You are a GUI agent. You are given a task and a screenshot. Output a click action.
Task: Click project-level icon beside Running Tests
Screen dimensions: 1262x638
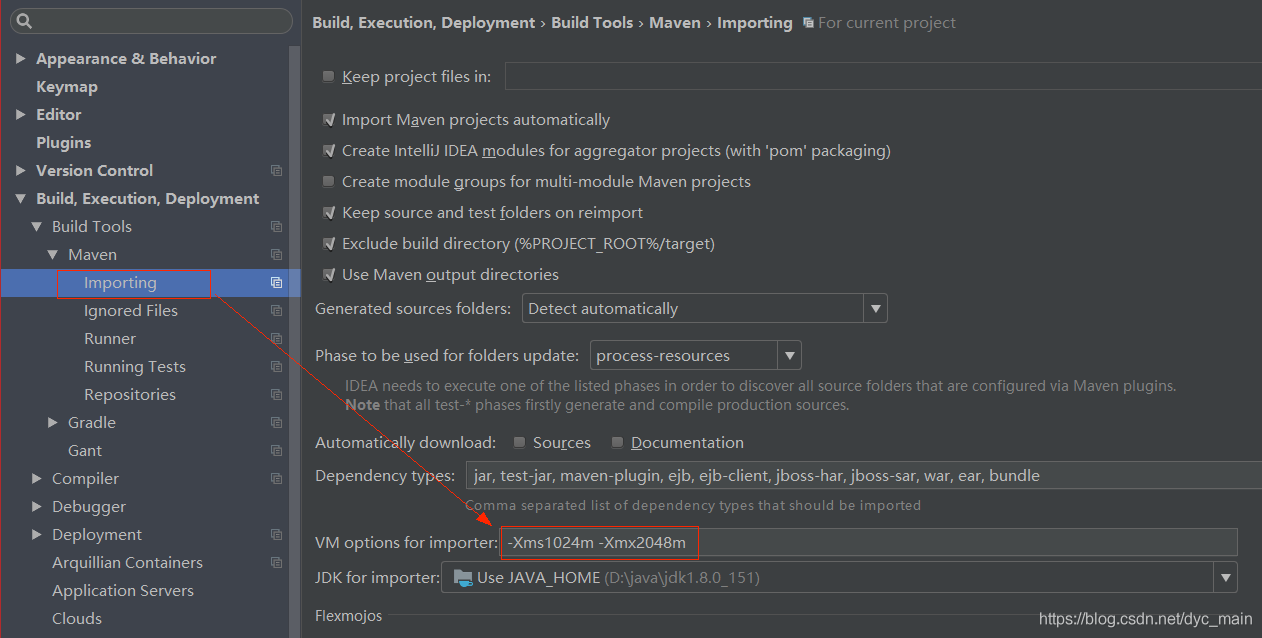click(276, 367)
